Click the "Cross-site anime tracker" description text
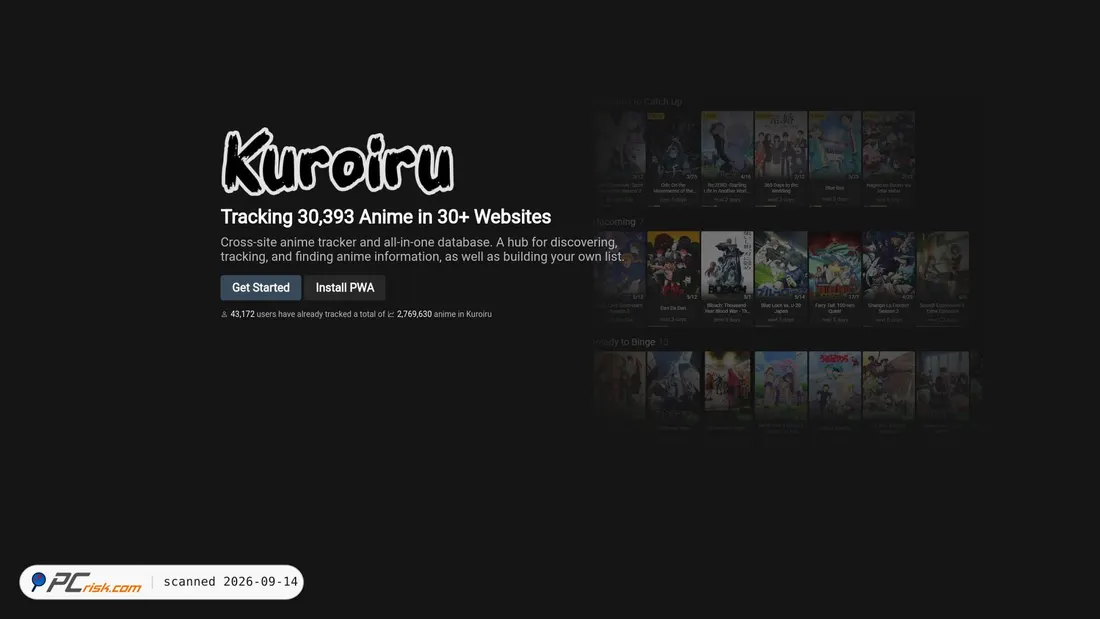 pos(422,249)
